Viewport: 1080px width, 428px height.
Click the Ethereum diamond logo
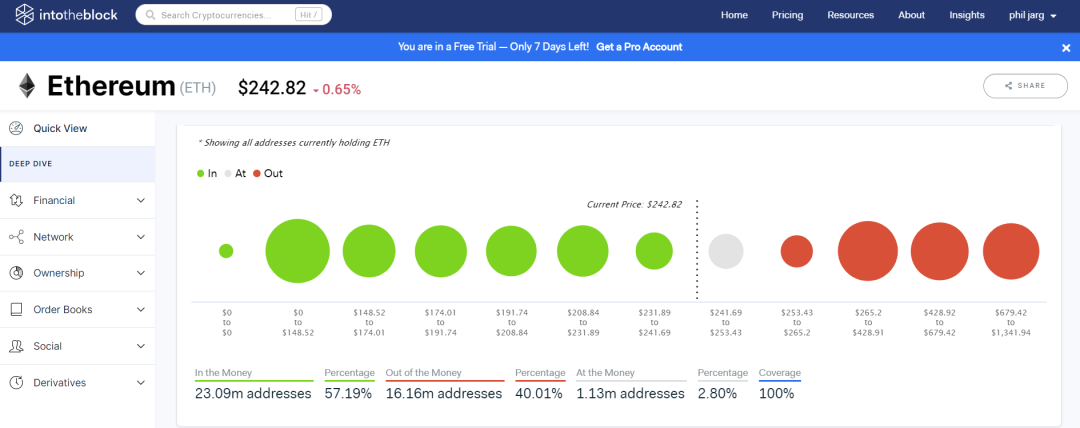coord(27,86)
